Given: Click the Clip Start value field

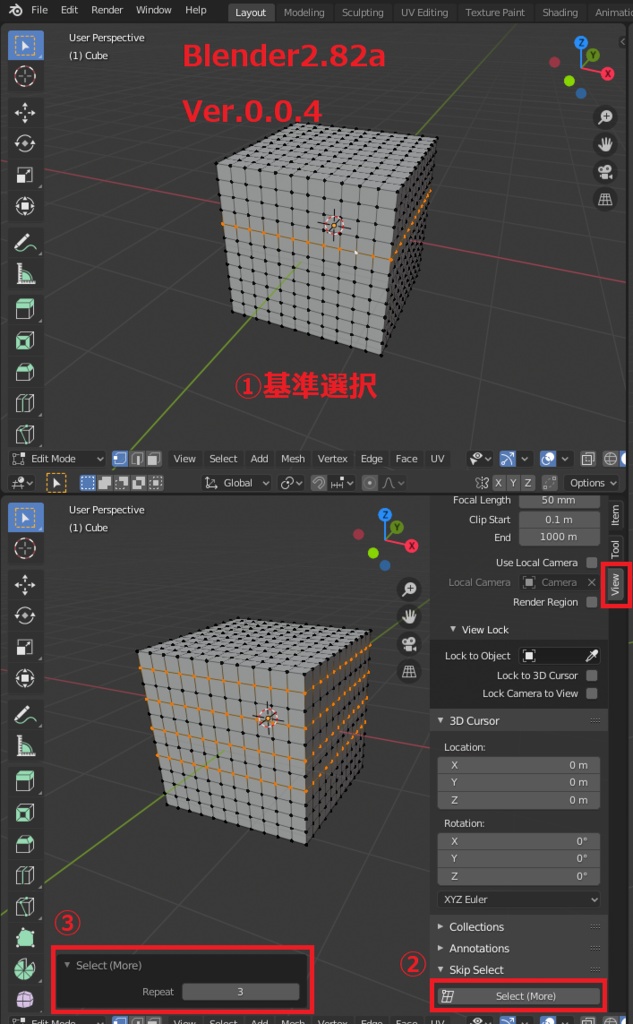Looking at the screenshot, I should pyautogui.click(x=559, y=519).
